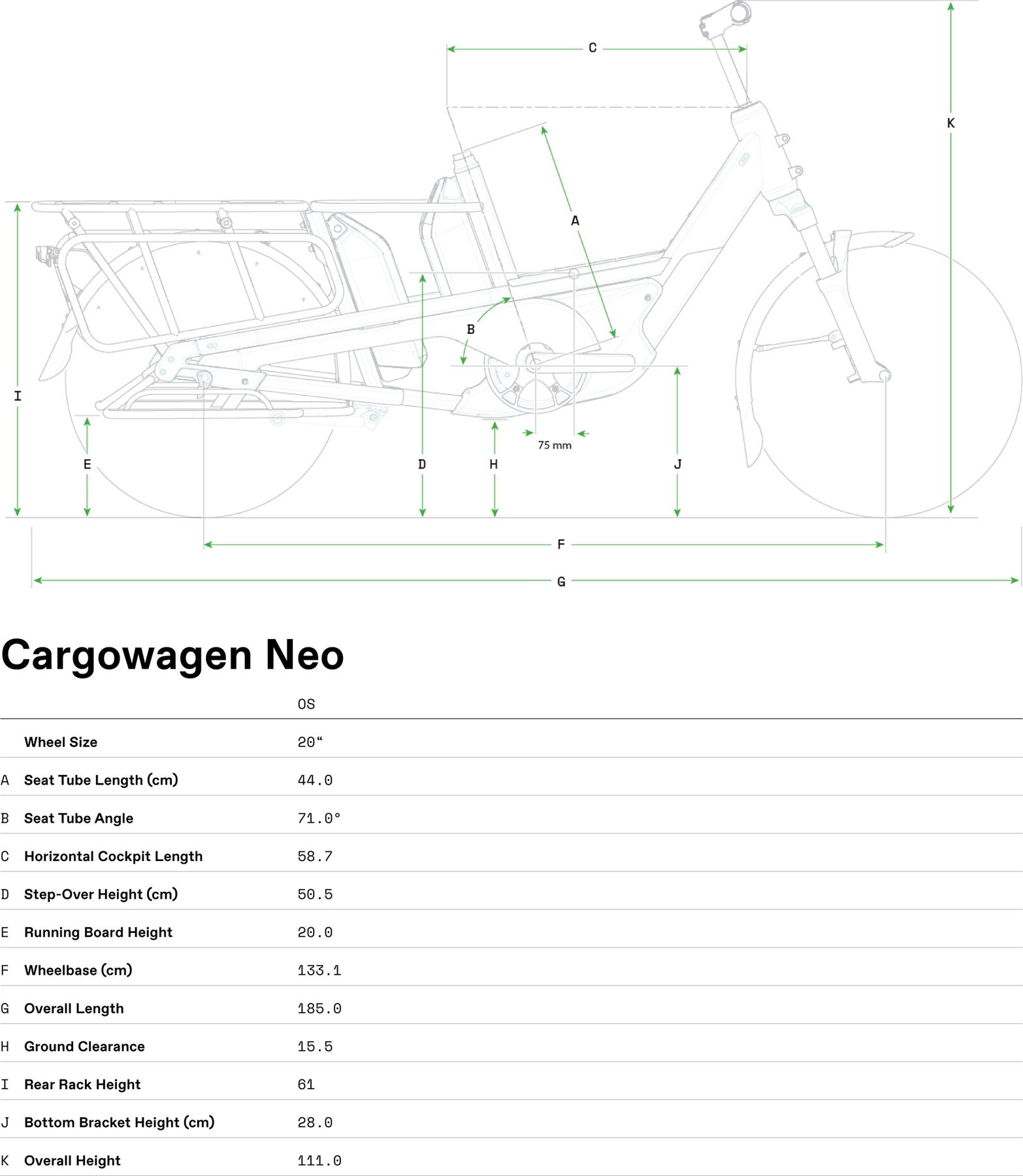Click the 28.0 bottom bracket value
1023x1176 pixels.
pyautogui.click(x=315, y=1122)
